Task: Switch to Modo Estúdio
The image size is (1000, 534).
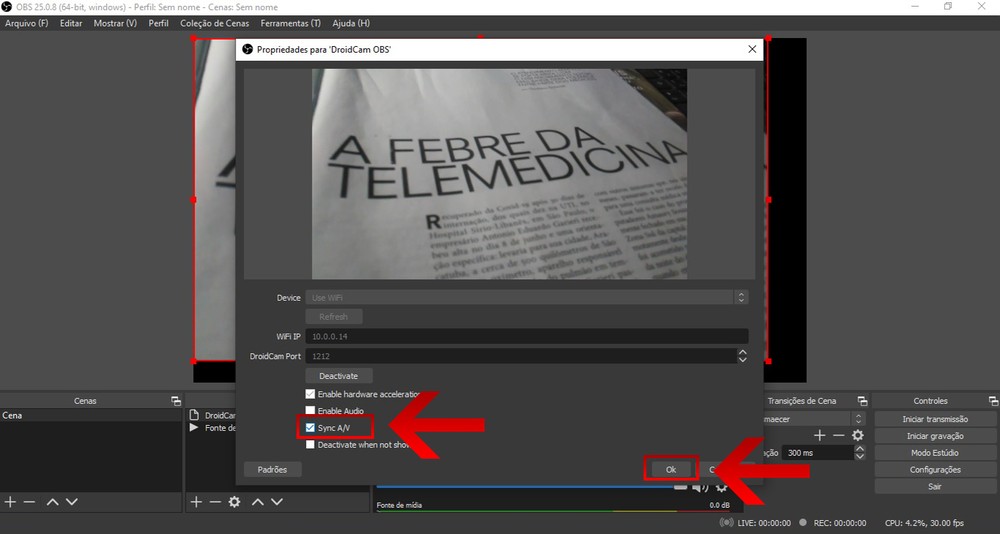Action: coord(935,453)
